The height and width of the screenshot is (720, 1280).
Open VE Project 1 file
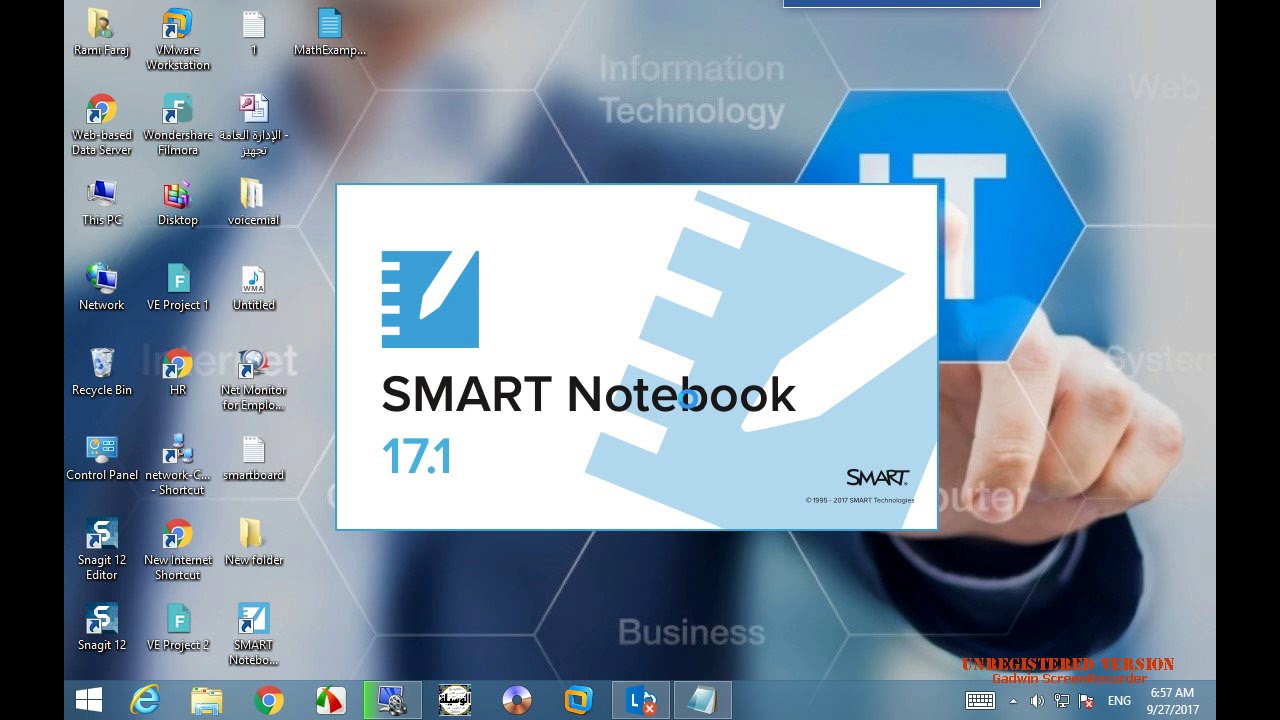coord(178,288)
